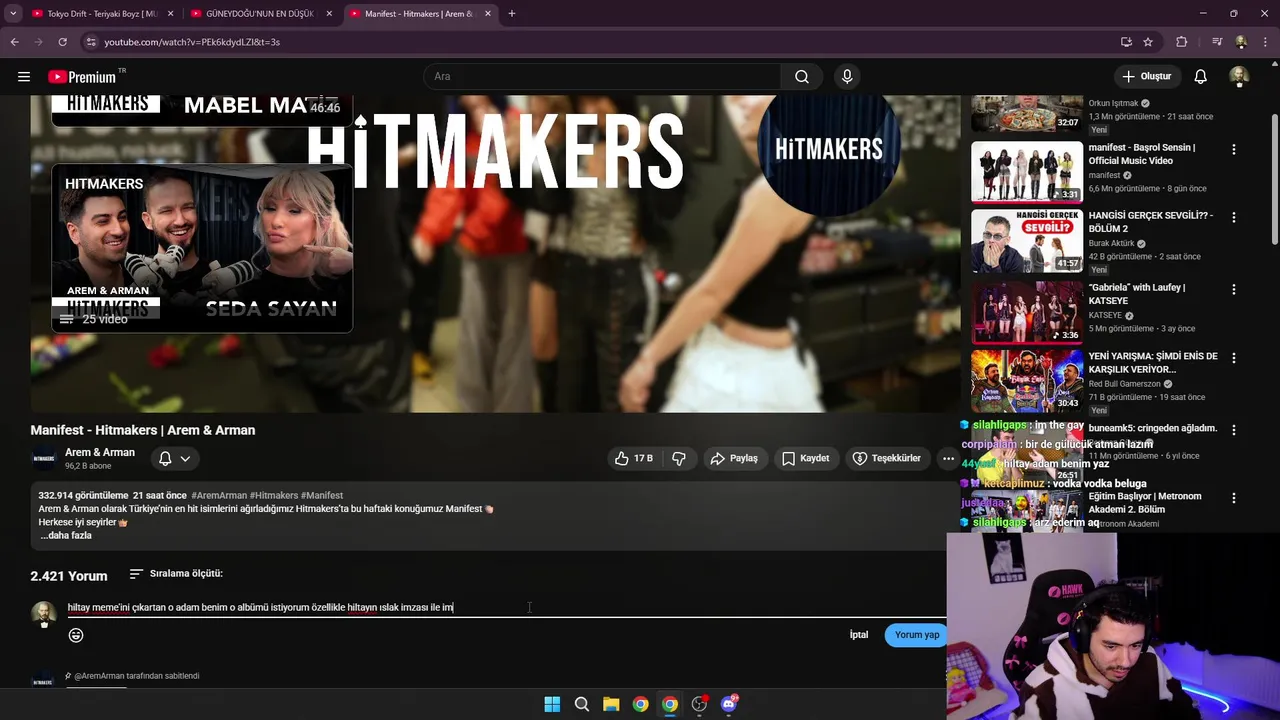Viewport: 1280px width, 720px height.
Task: Open the Seda Sayan playlist end card
Action: [202, 248]
